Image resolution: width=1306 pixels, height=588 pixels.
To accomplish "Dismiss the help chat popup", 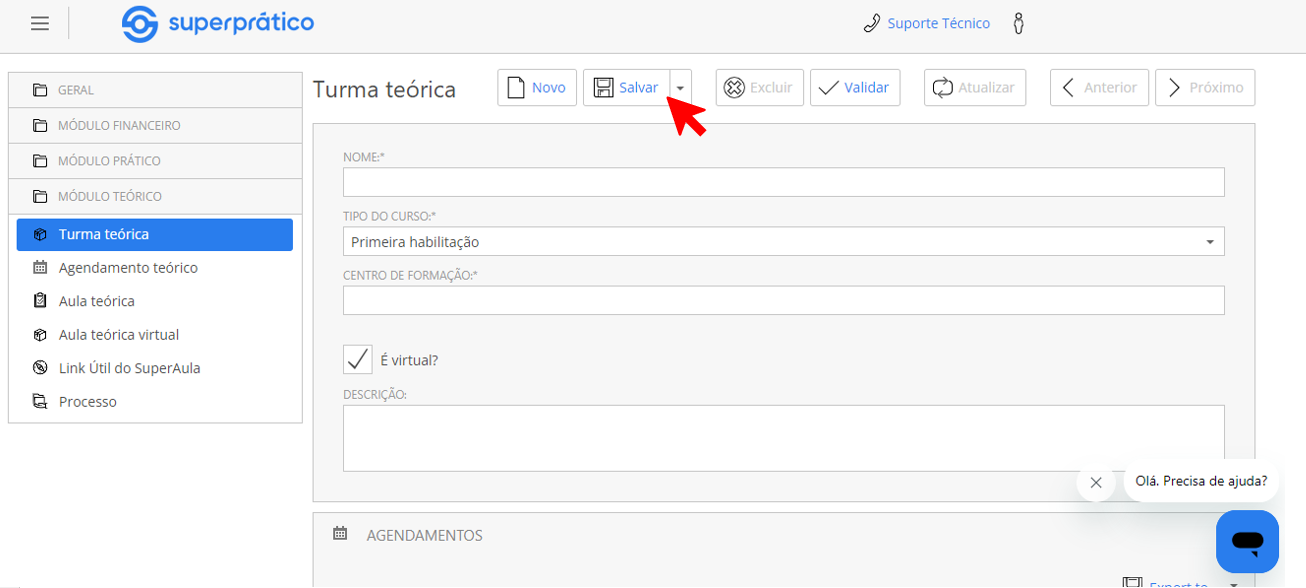I will tap(1096, 482).
